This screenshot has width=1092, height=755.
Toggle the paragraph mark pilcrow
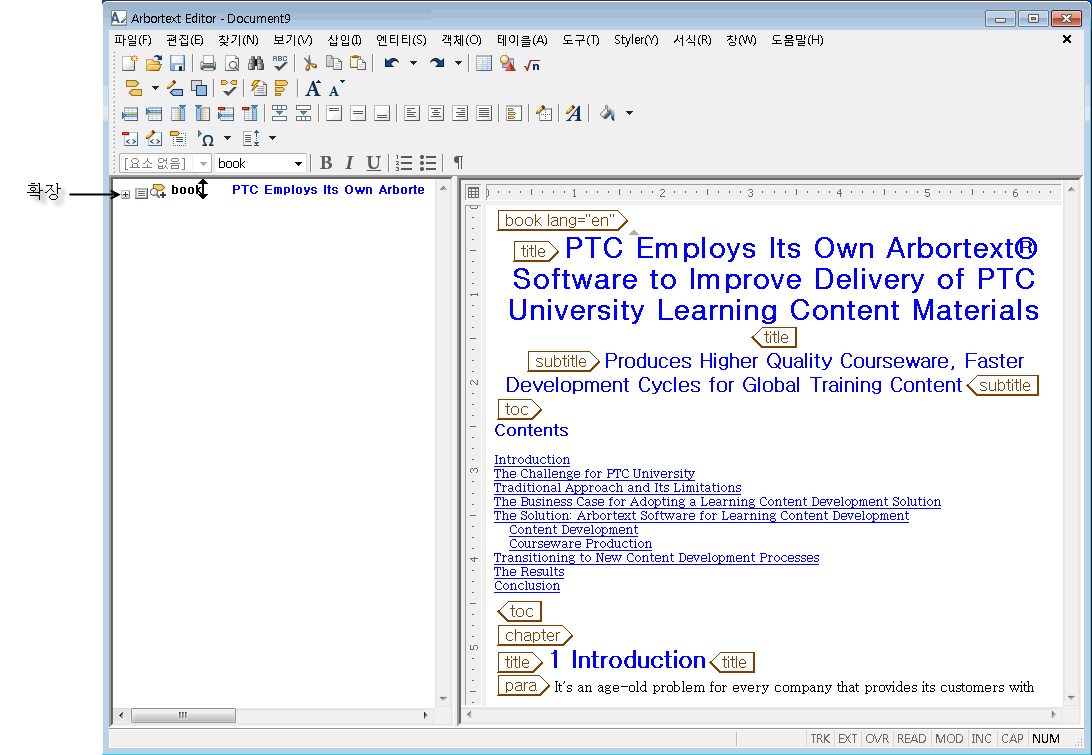coord(458,163)
